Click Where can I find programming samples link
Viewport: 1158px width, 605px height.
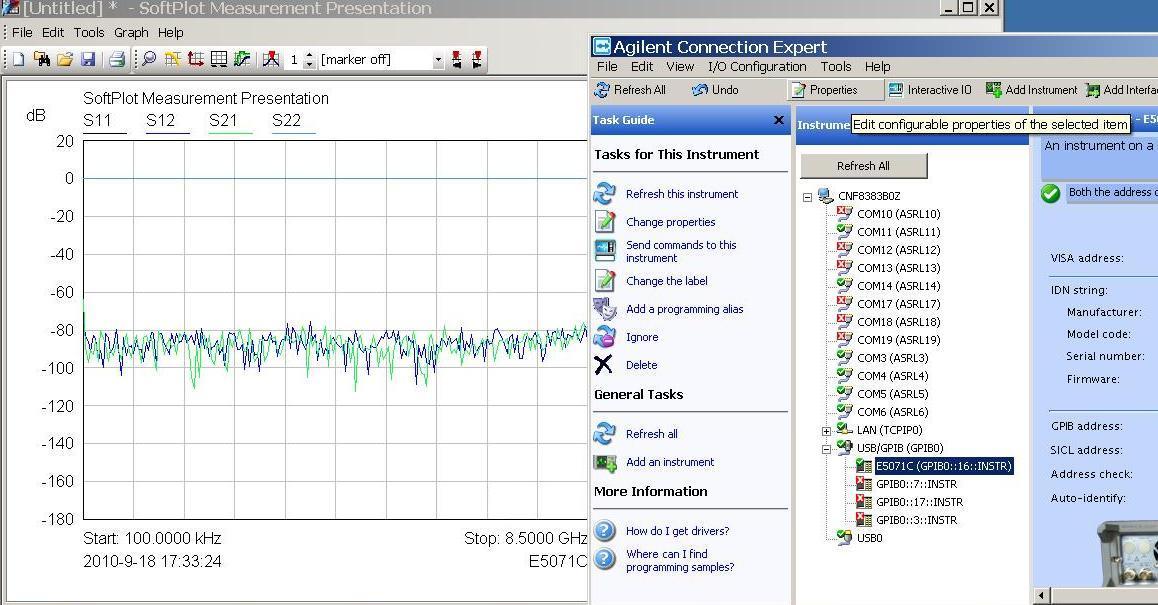click(x=680, y=561)
